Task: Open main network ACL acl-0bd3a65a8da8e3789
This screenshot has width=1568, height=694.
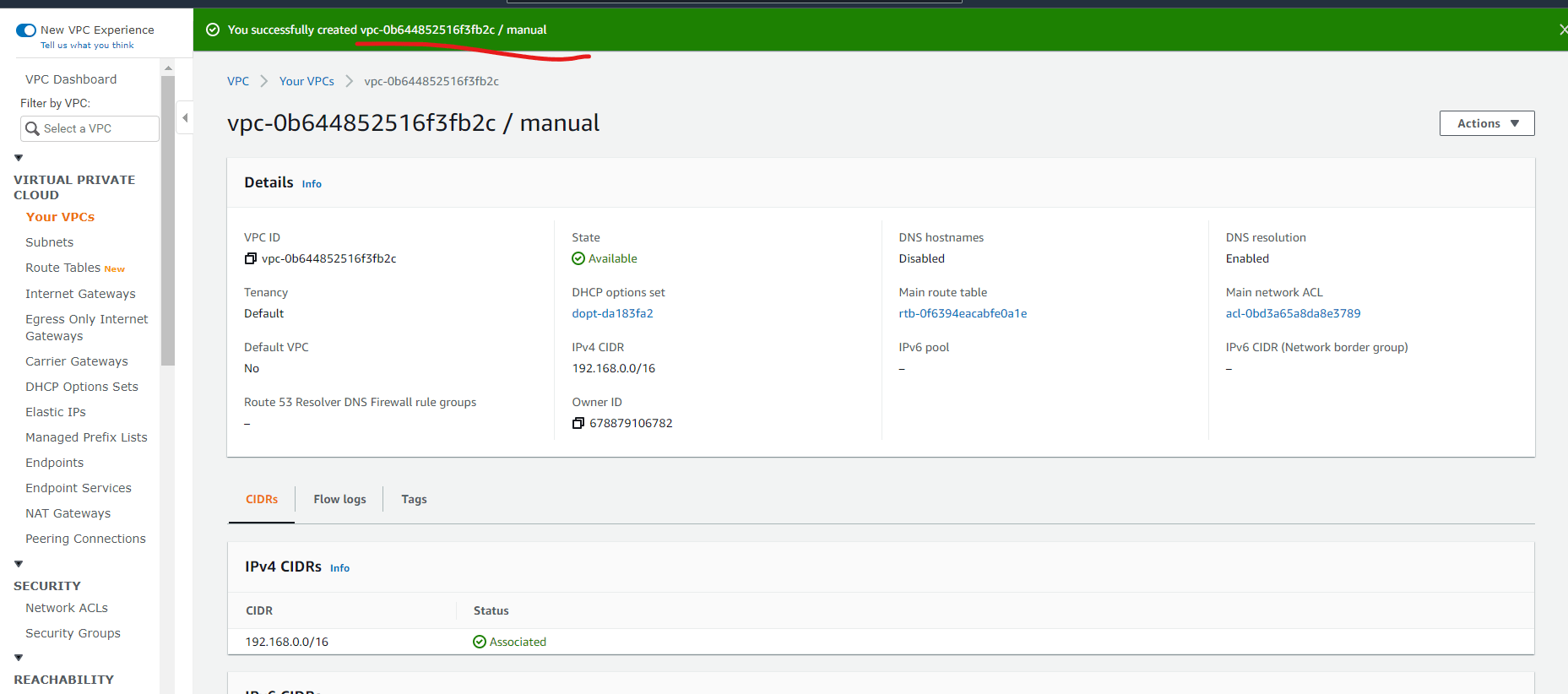Action: pos(1293,313)
